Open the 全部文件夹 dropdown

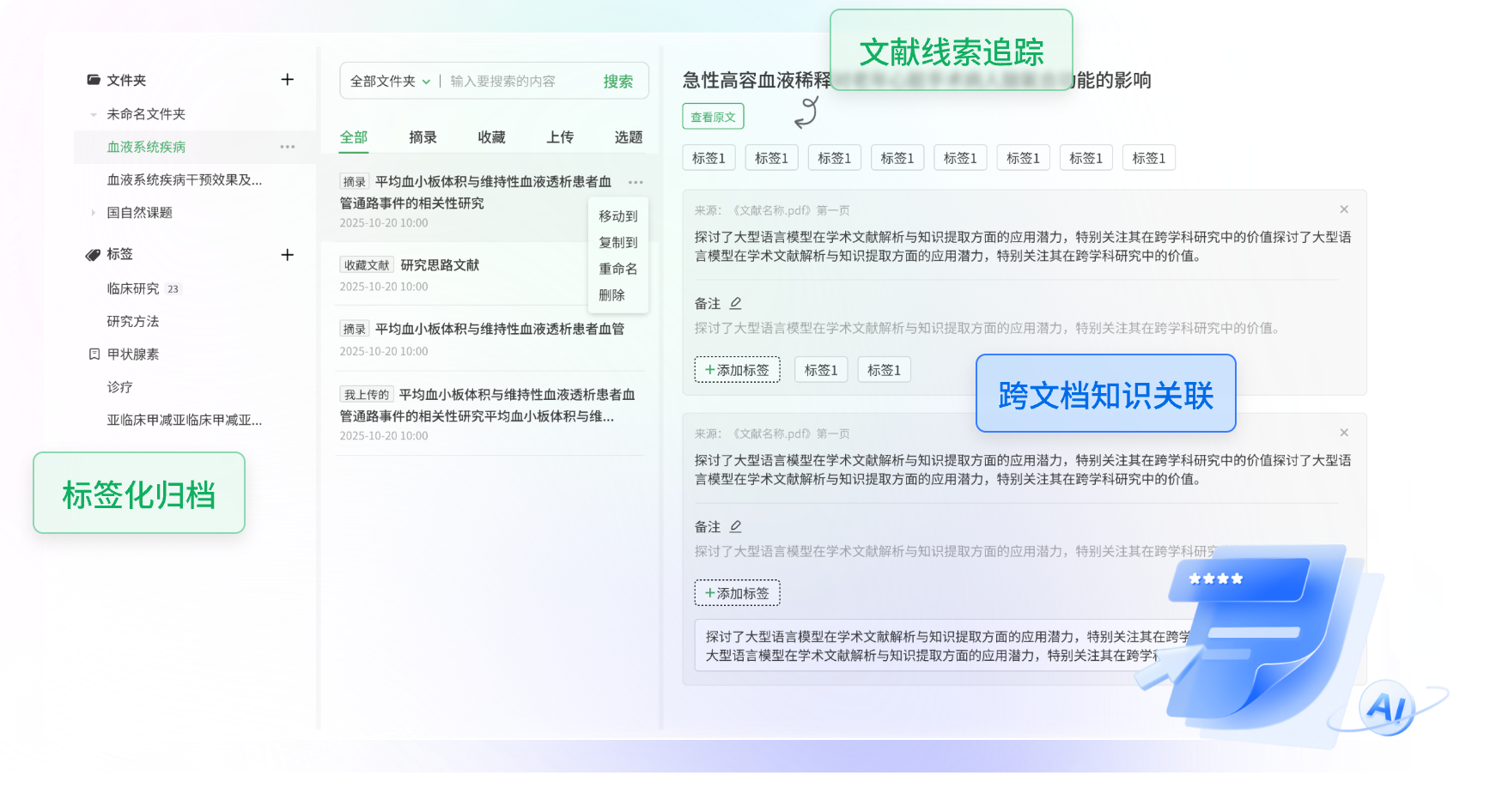[389, 81]
